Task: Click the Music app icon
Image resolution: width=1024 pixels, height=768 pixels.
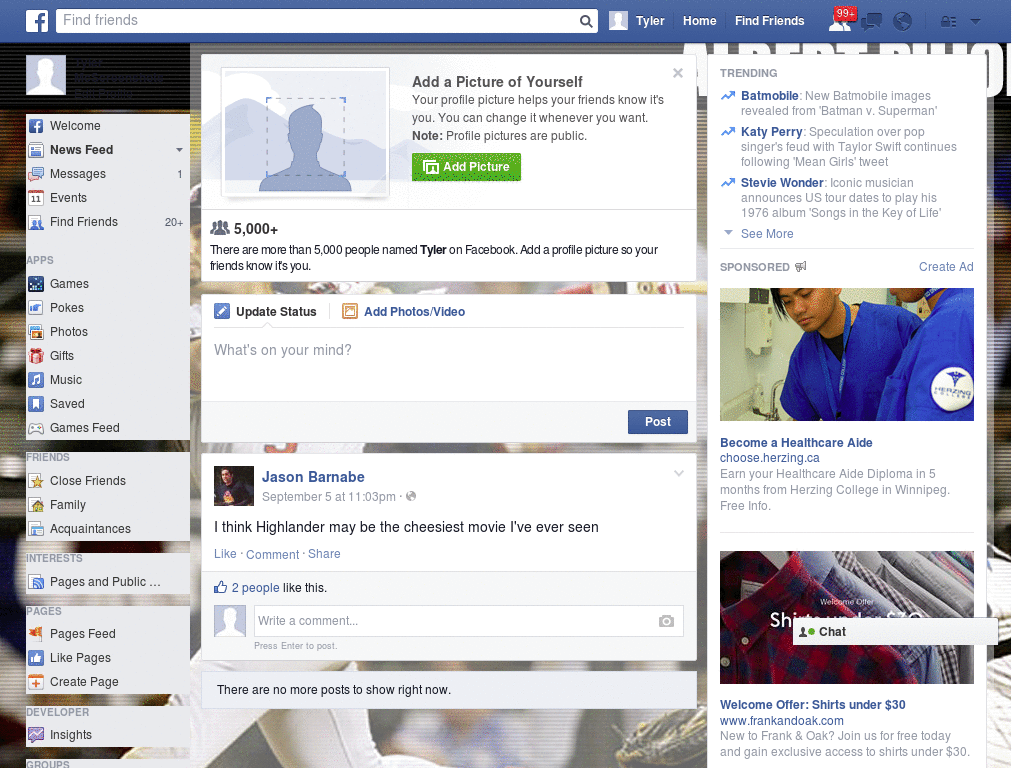Action: tap(37, 380)
